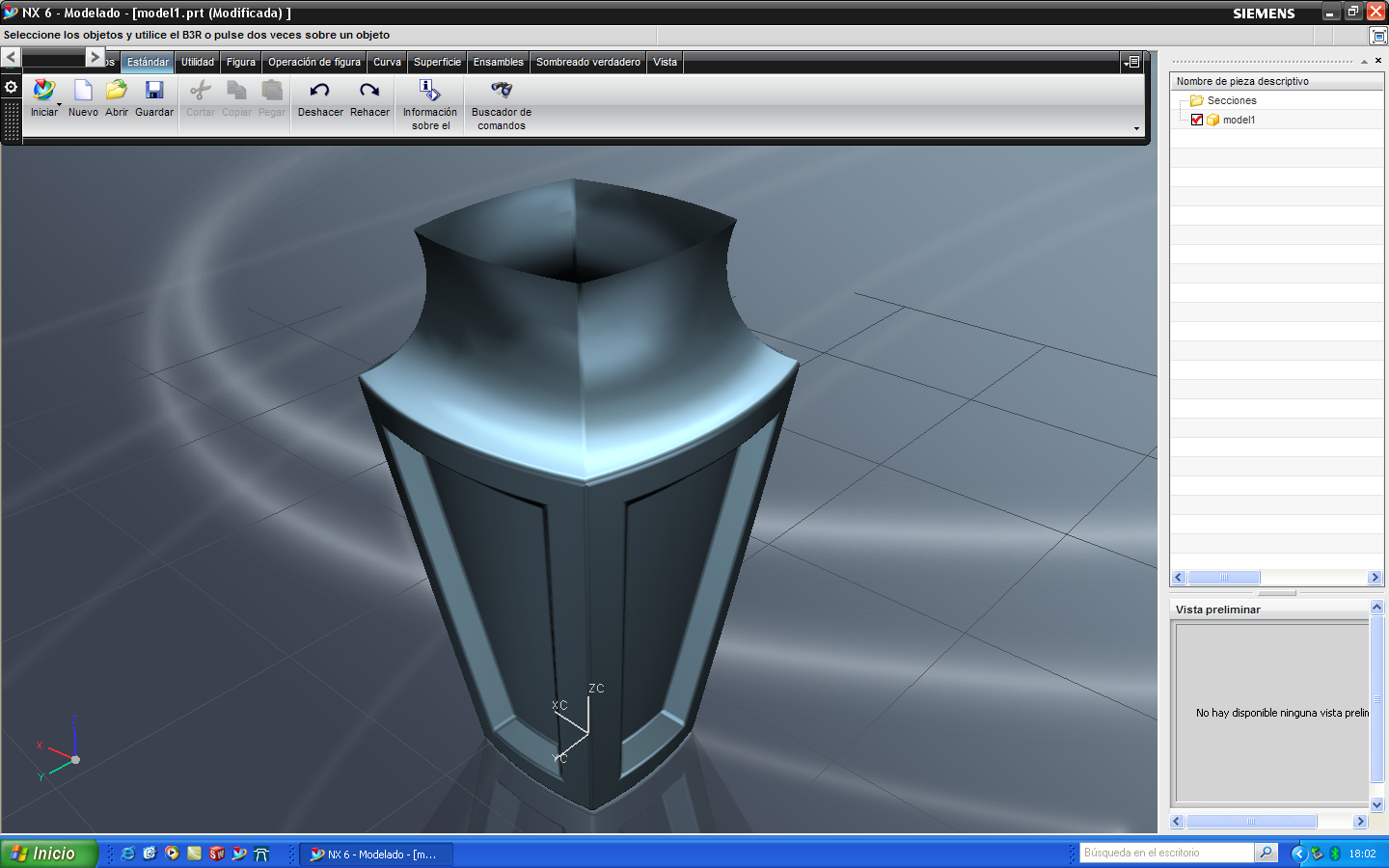This screenshot has height=868, width=1389.
Task: Click the Búsqueda en el escritorio field
Action: 1167,853
